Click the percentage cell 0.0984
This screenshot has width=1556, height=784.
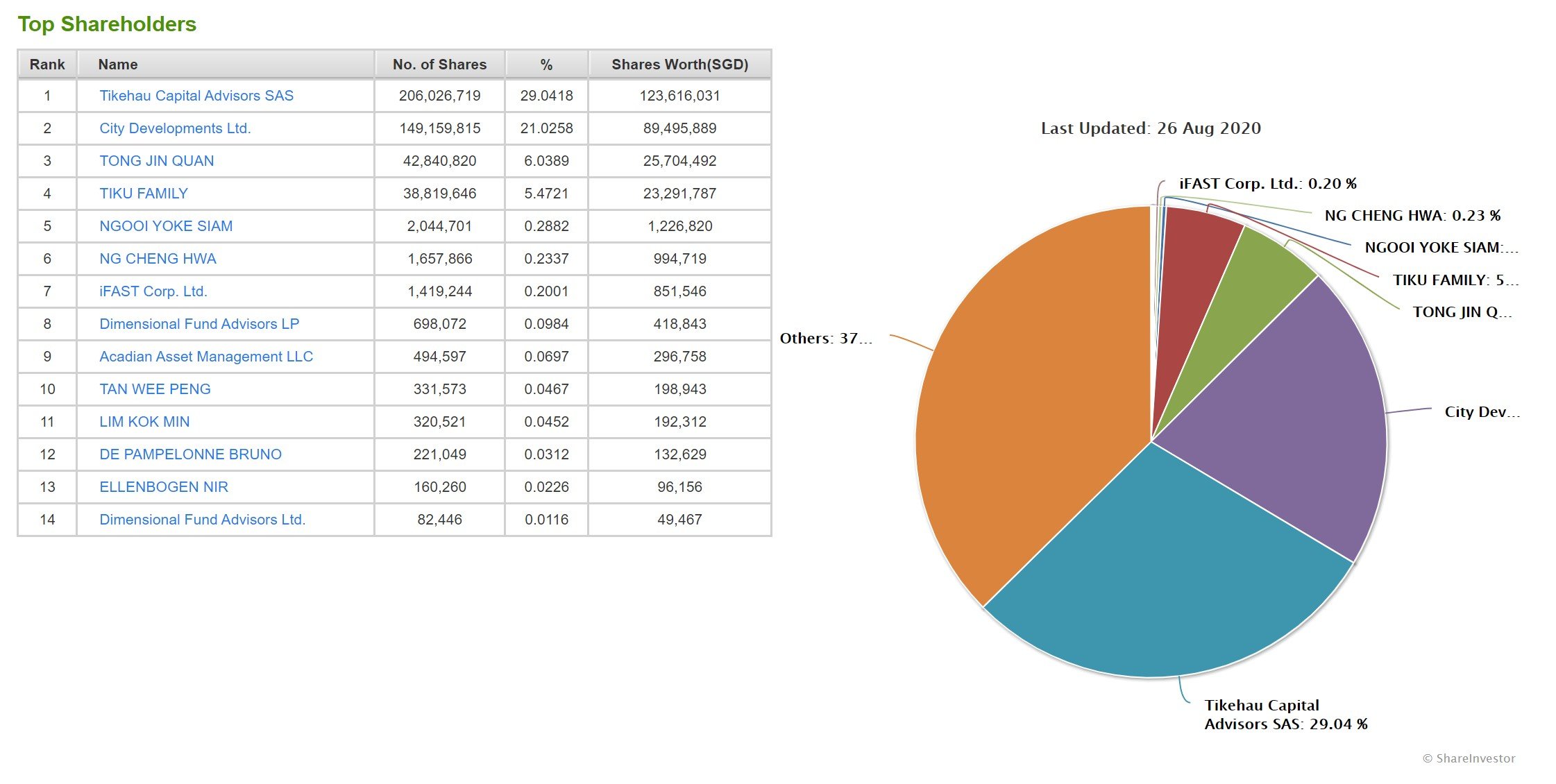click(x=547, y=324)
